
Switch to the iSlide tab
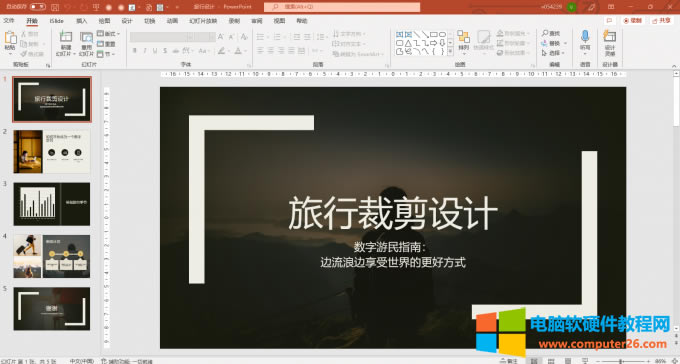(56, 21)
